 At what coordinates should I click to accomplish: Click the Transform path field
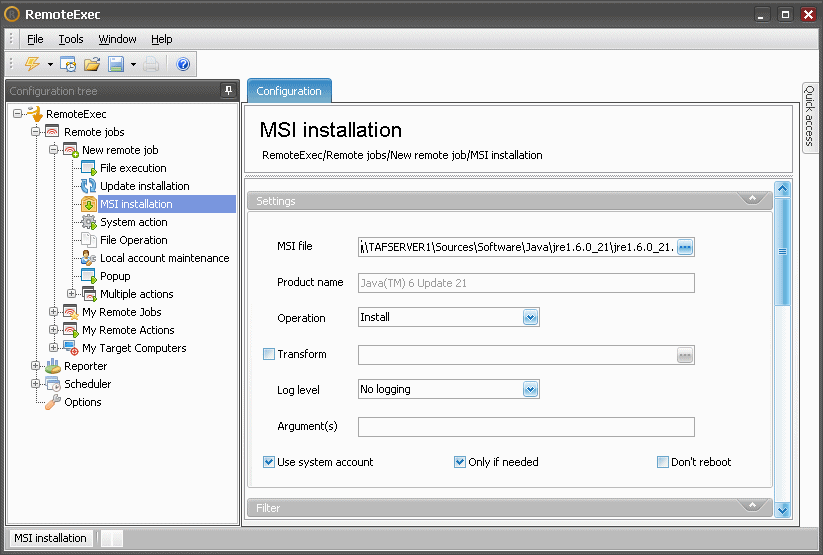(x=518, y=355)
